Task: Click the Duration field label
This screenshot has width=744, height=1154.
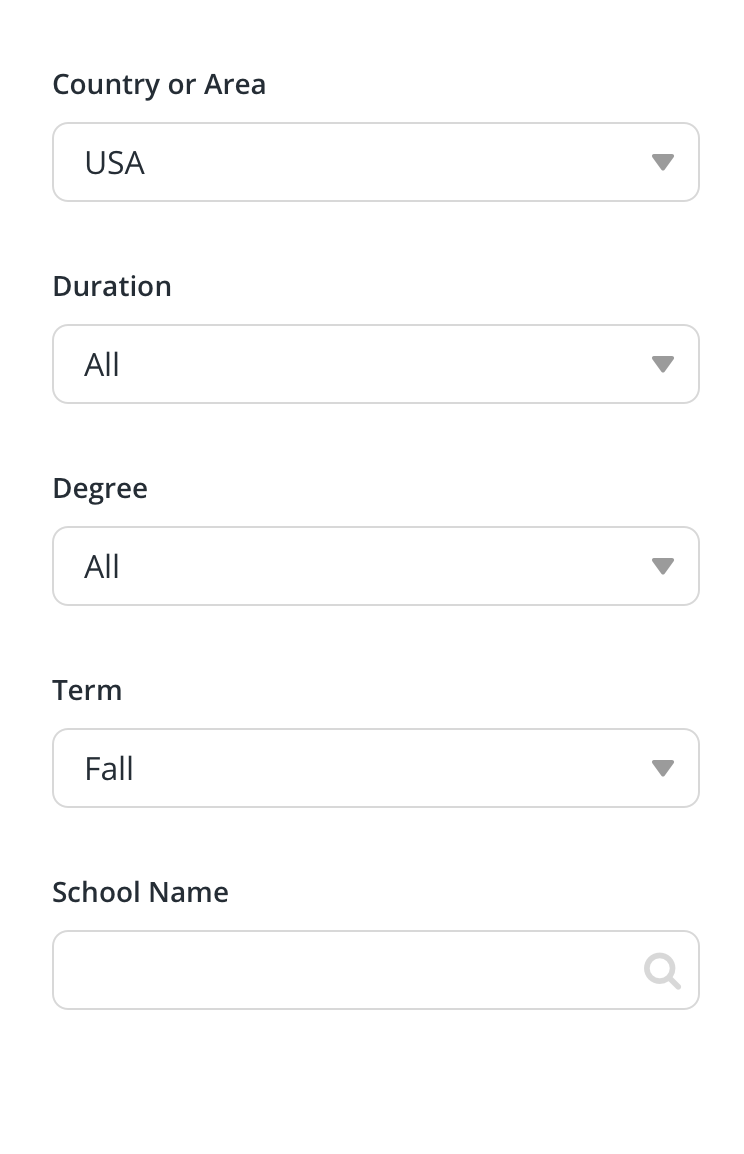Action: [x=112, y=286]
